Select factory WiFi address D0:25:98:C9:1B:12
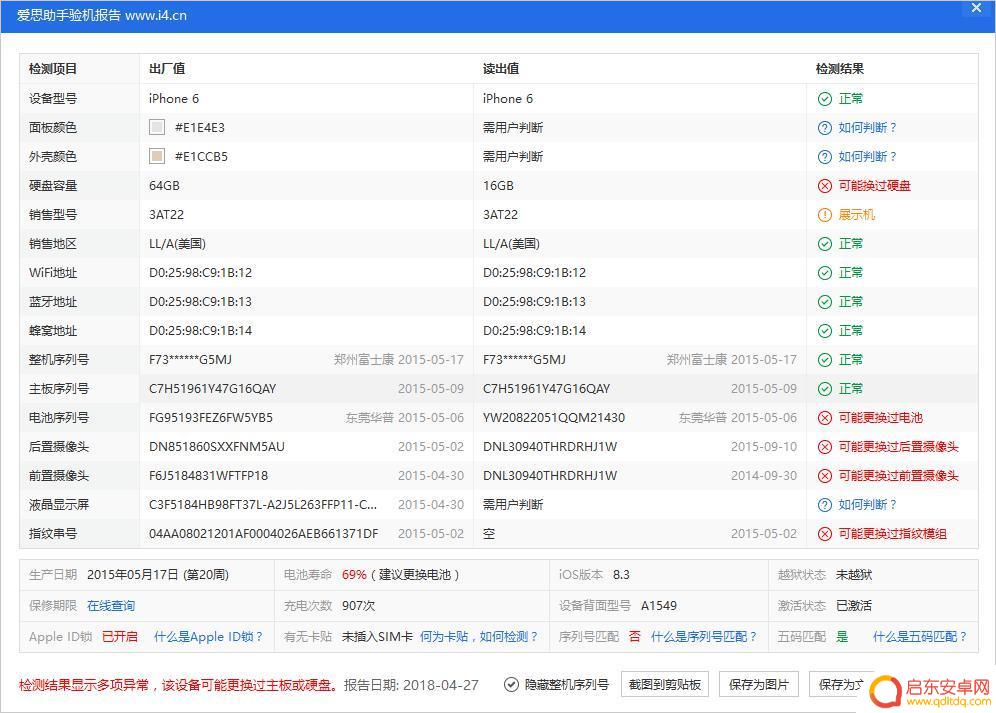Viewport: 996px width, 713px height. pos(201,273)
